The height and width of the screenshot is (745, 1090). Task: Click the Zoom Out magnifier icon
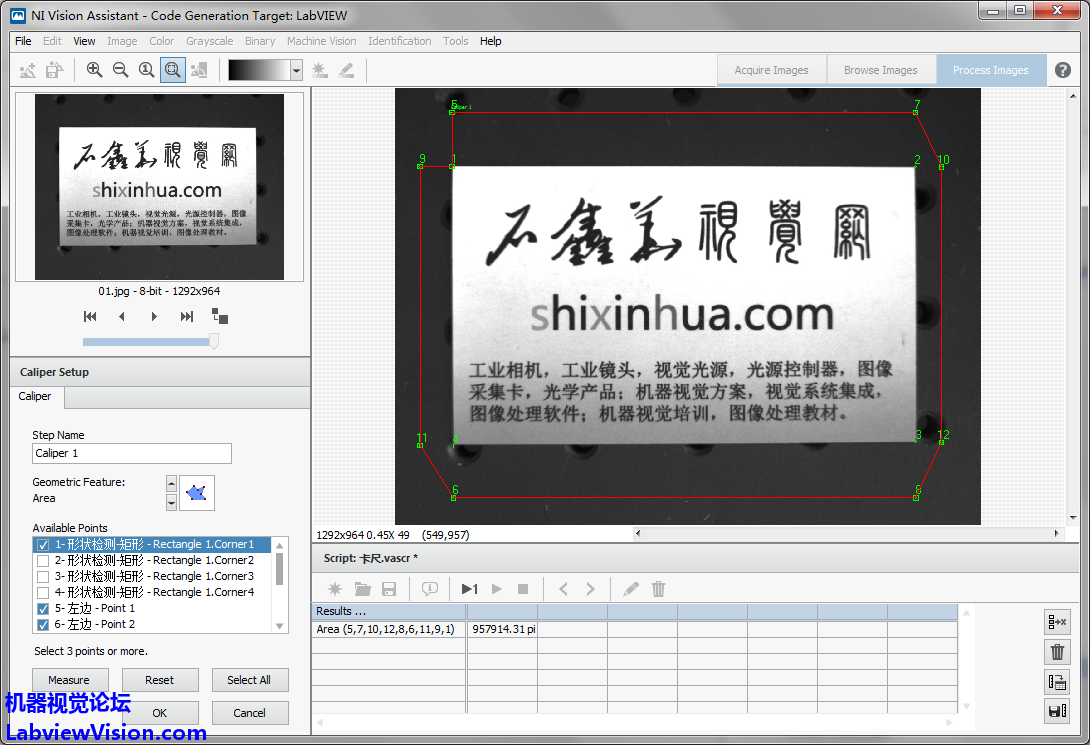click(120, 70)
